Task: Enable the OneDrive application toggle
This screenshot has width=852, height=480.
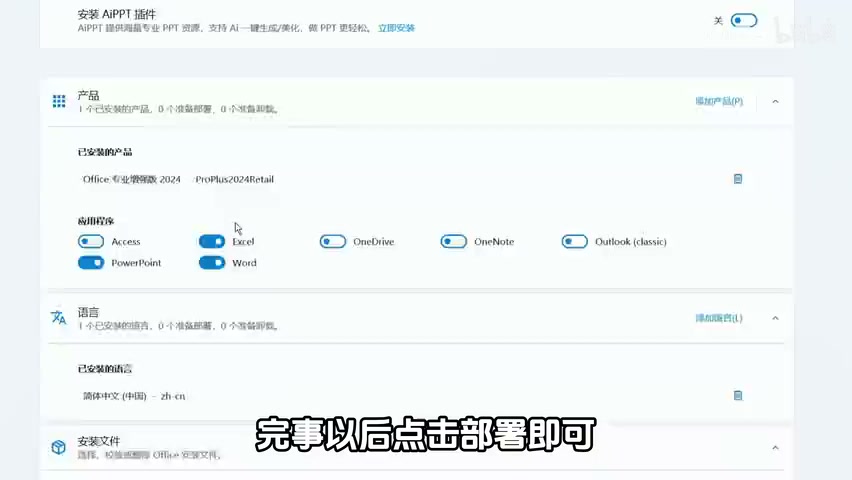Action: pyautogui.click(x=333, y=241)
